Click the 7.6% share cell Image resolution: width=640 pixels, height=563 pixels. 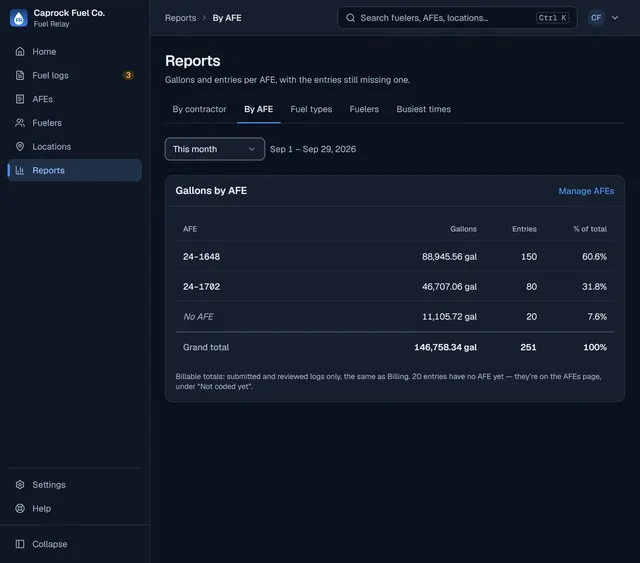(597, 316)
